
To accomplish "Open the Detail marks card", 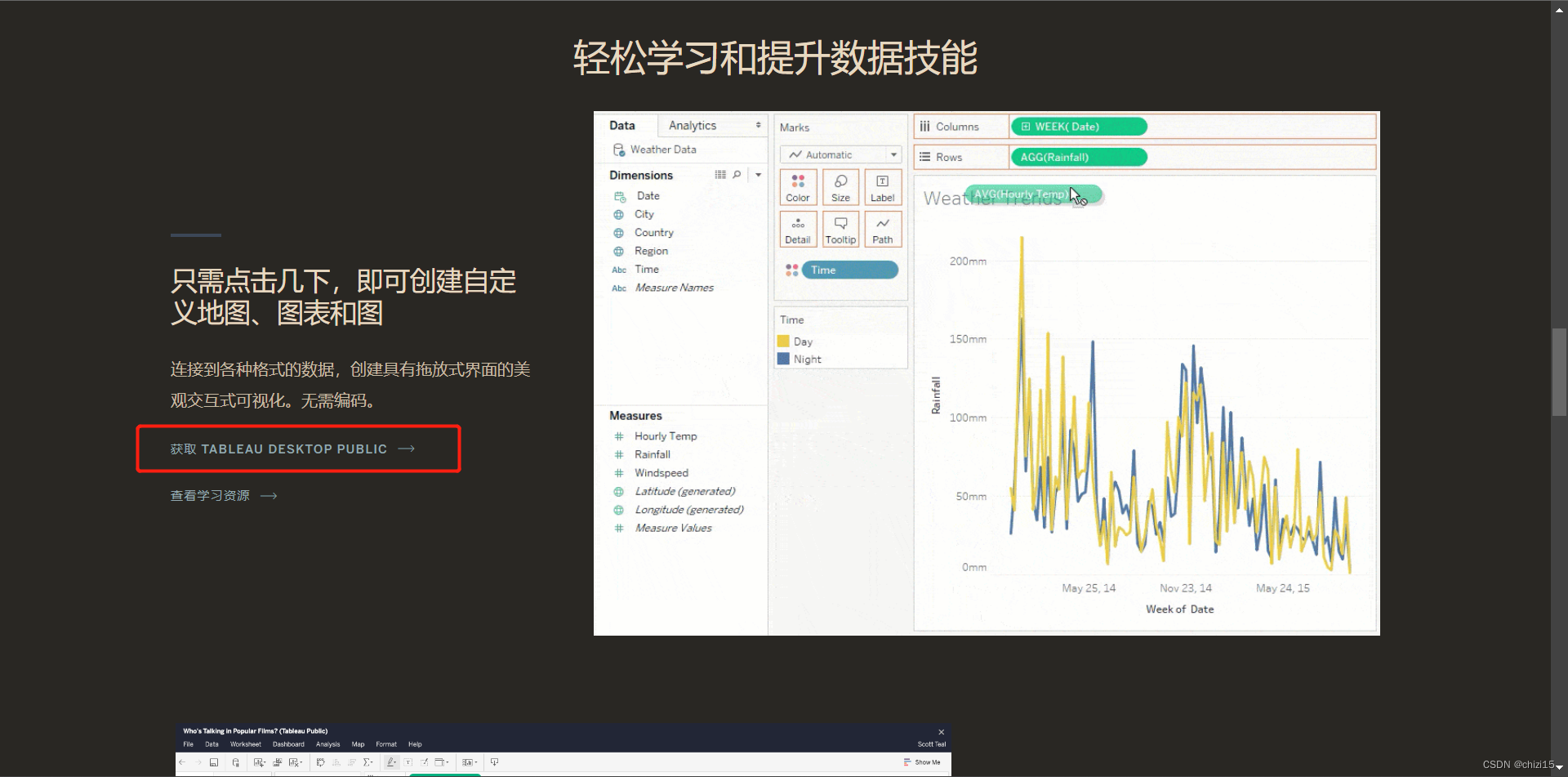I will click(x=798, y=230).
